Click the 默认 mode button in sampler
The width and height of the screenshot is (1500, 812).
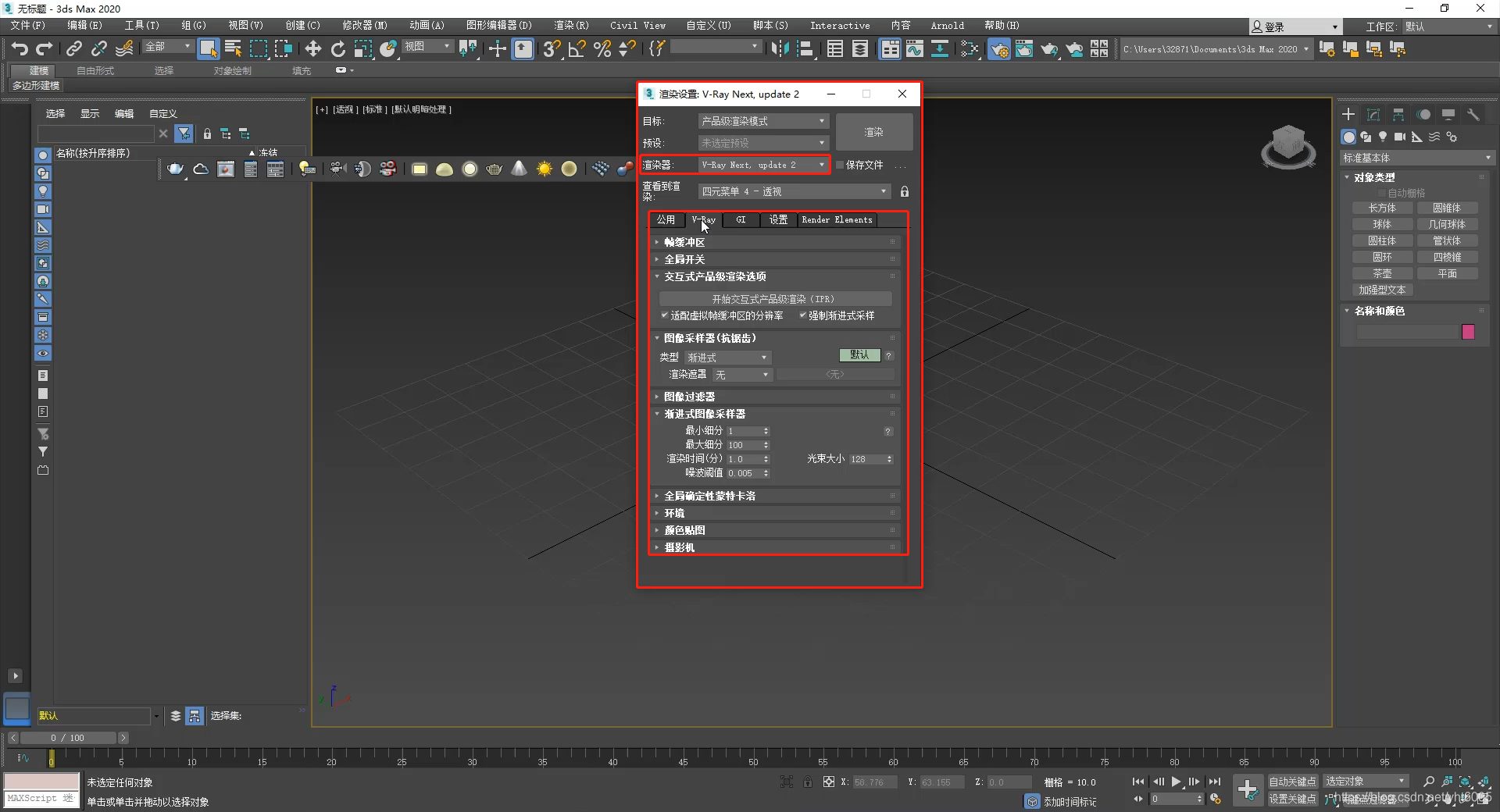click(859, 355)
